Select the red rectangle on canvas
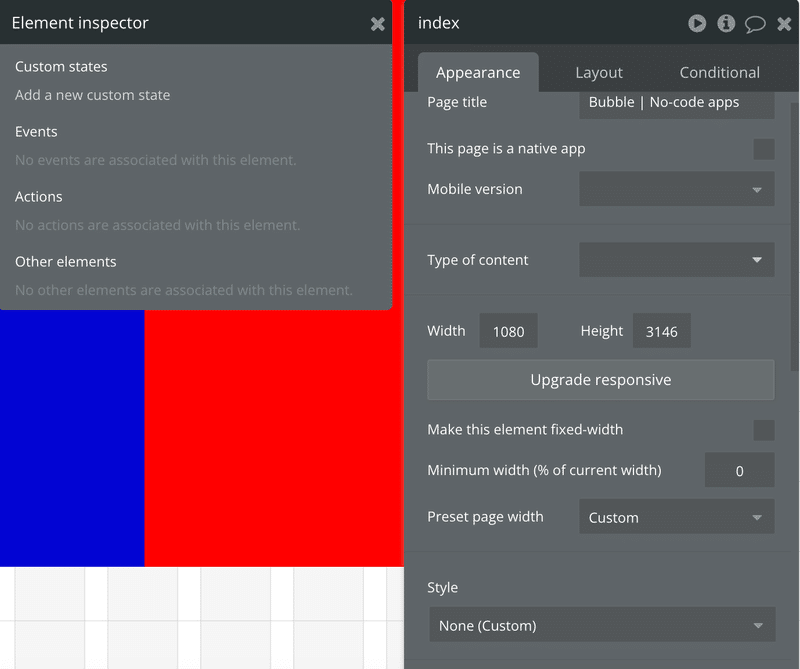The height and width of the screenshot is (669, 800). [x=274, y=438]
